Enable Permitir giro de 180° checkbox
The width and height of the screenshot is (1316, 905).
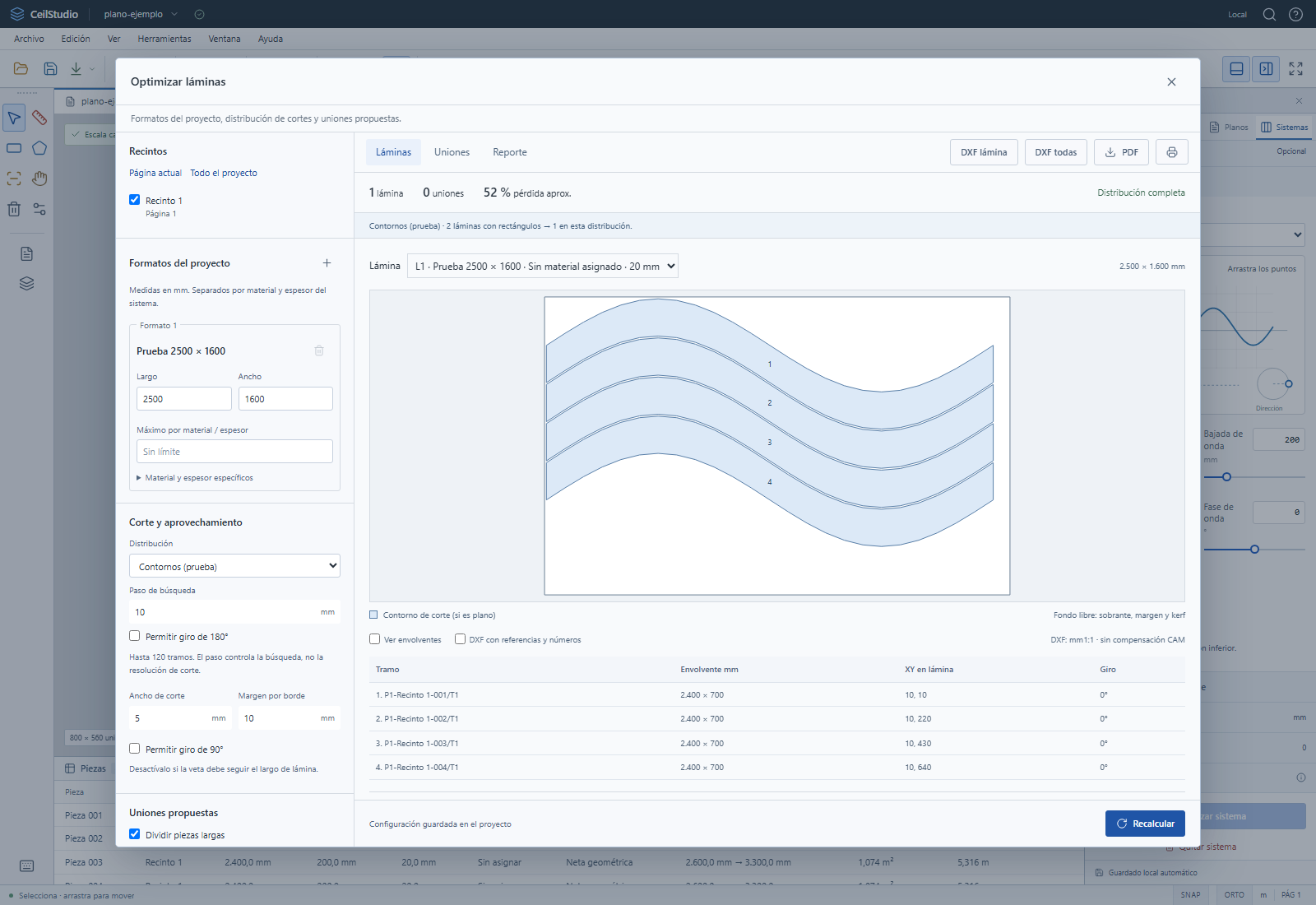[134, 636]
